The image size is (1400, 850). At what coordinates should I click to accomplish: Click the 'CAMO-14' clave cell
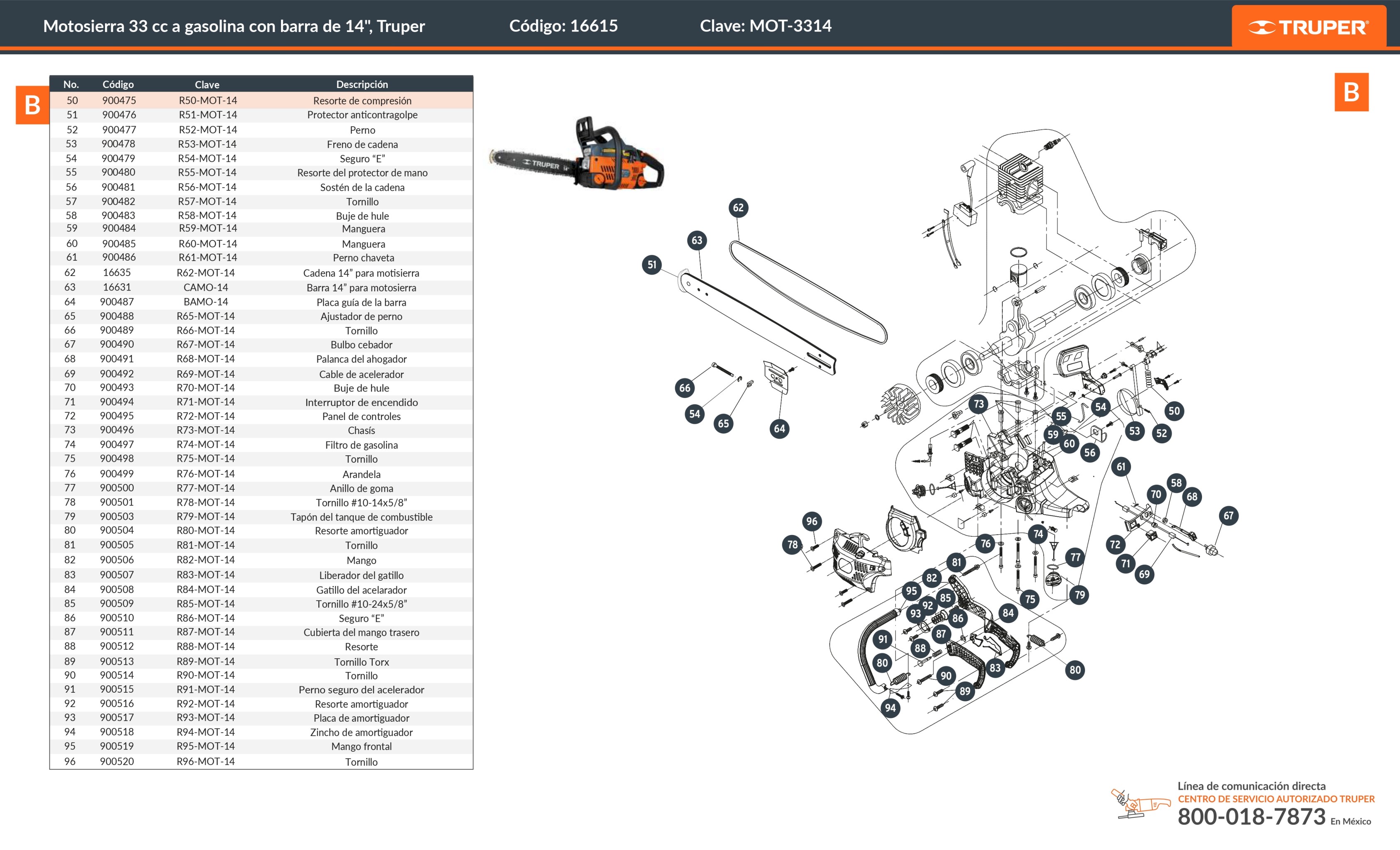click(x=206, y=288)
